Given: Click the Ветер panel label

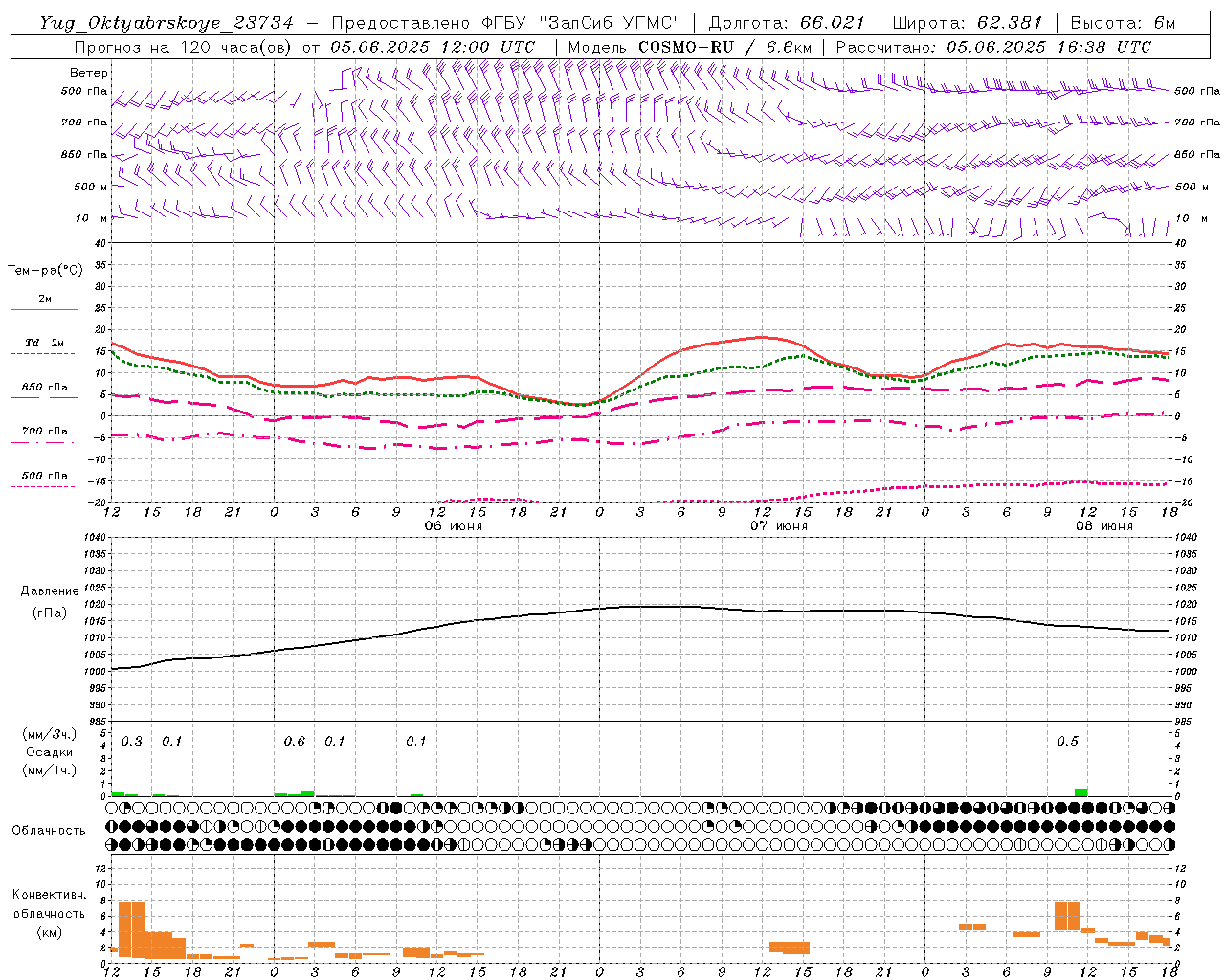Looking at the screenshot, I should [x=89, y=73].
